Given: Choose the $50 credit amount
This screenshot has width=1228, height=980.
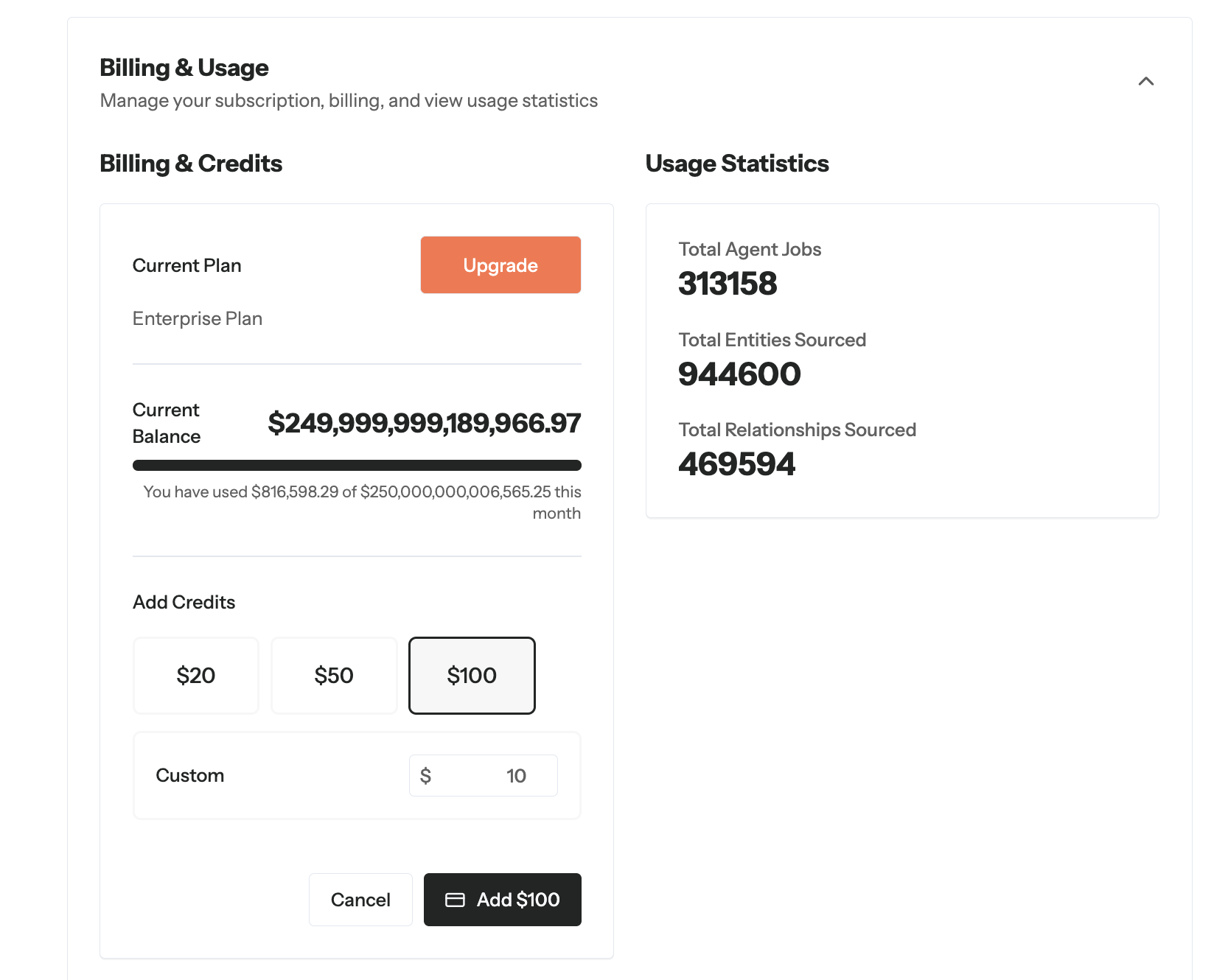Looking at the screenshot, I should coord(334,676).
